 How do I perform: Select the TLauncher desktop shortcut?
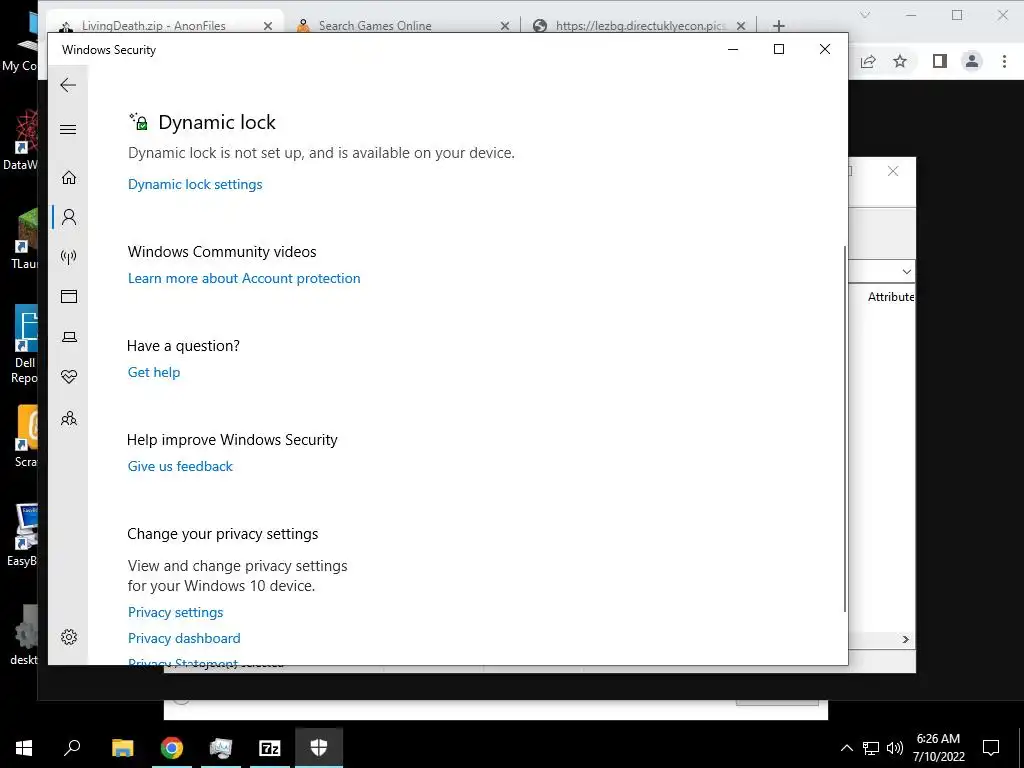(x=25, y=238)
